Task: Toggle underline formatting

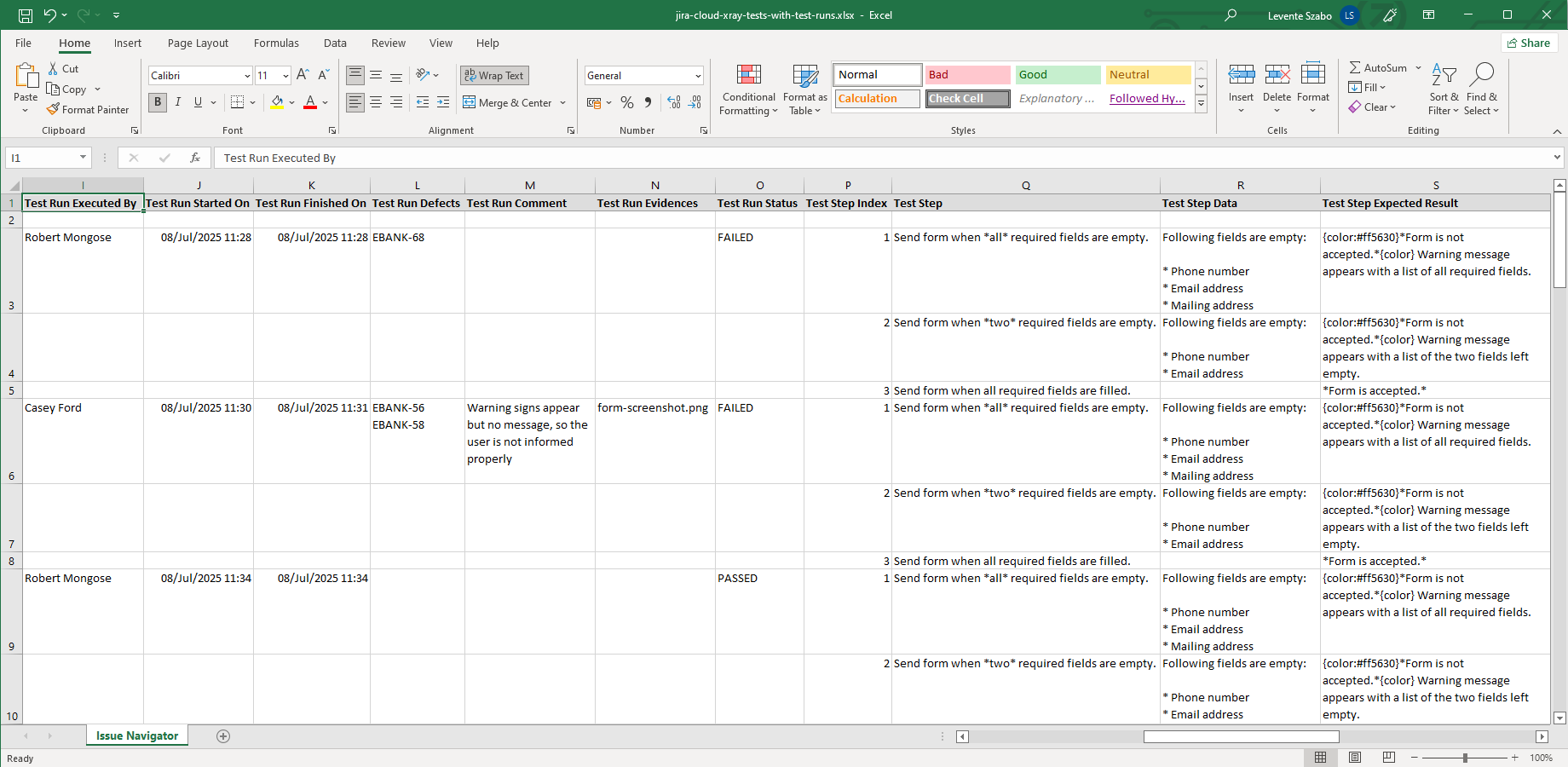Action: coord(198,102)
